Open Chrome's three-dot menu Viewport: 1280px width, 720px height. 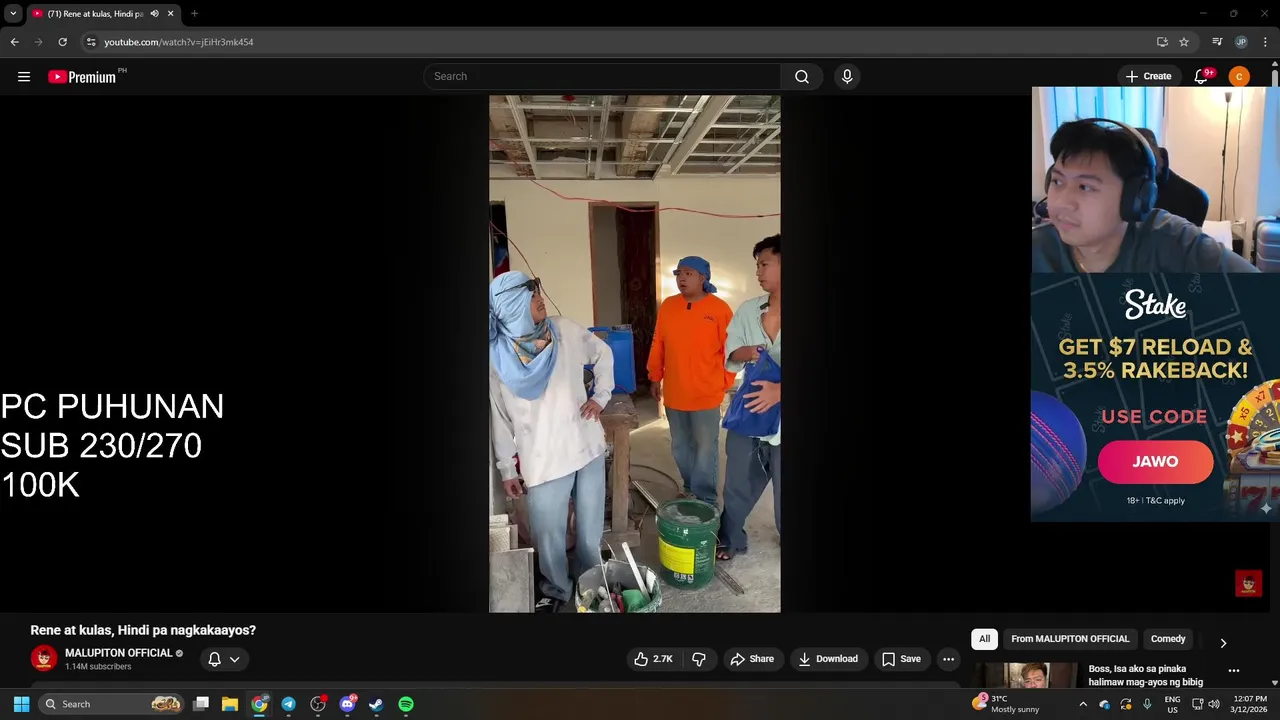coord(1265,42)
